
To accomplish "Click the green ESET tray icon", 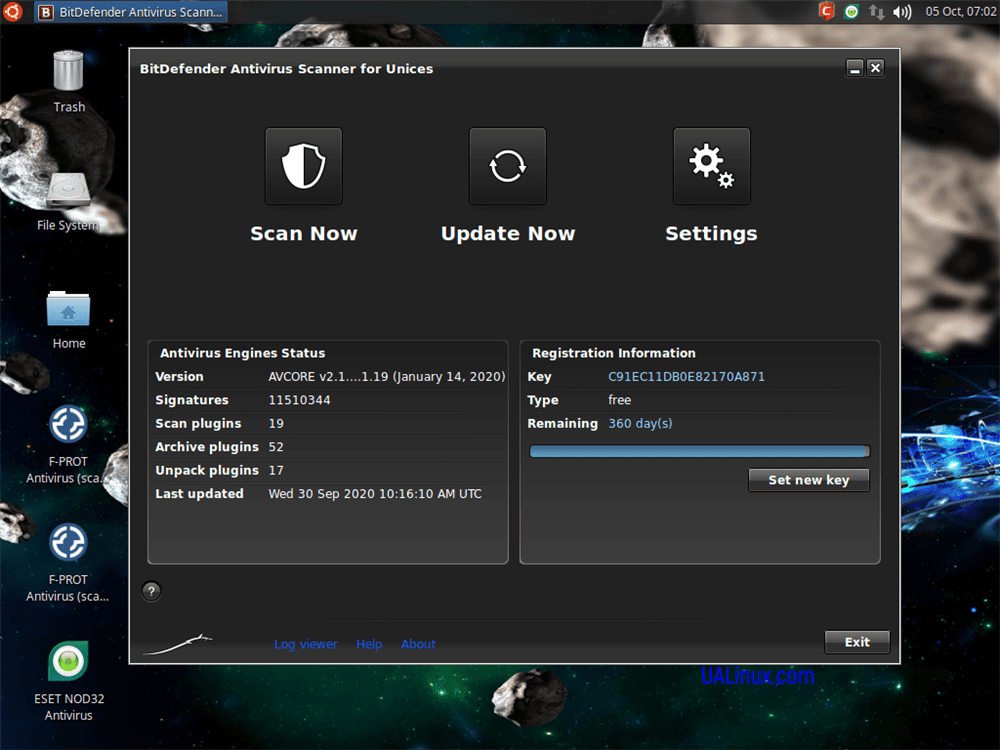I will pos(851,11).
